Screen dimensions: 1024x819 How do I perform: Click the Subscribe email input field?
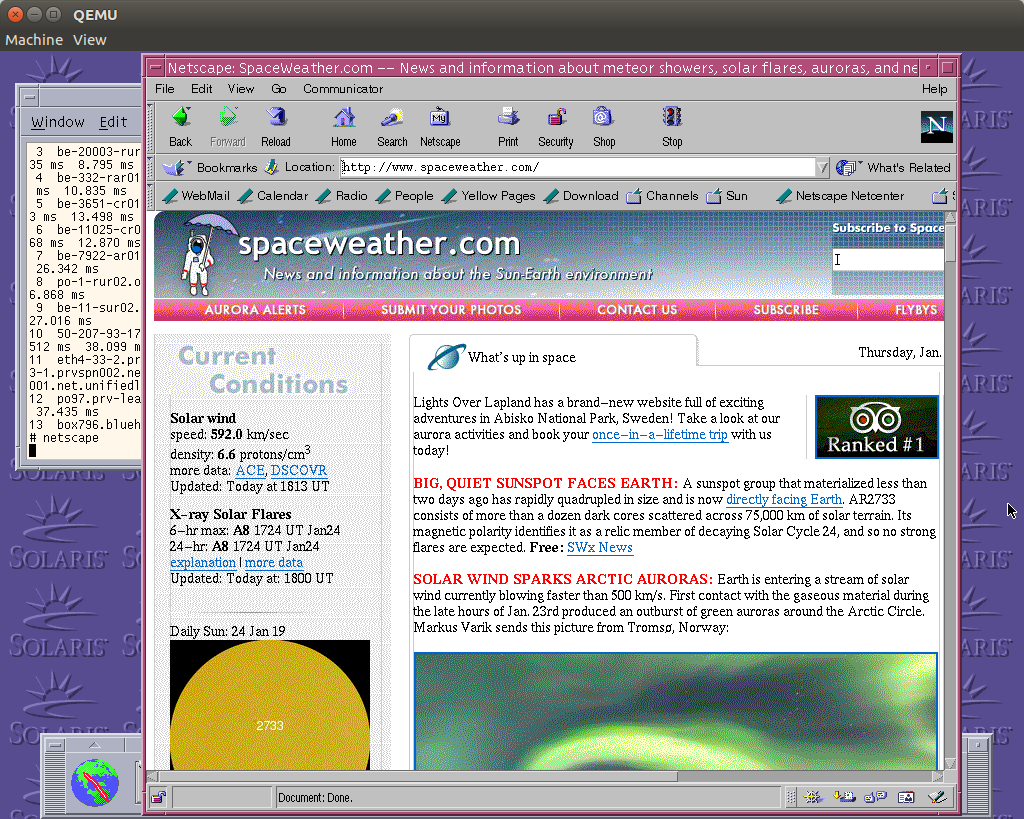coord(888,259)
